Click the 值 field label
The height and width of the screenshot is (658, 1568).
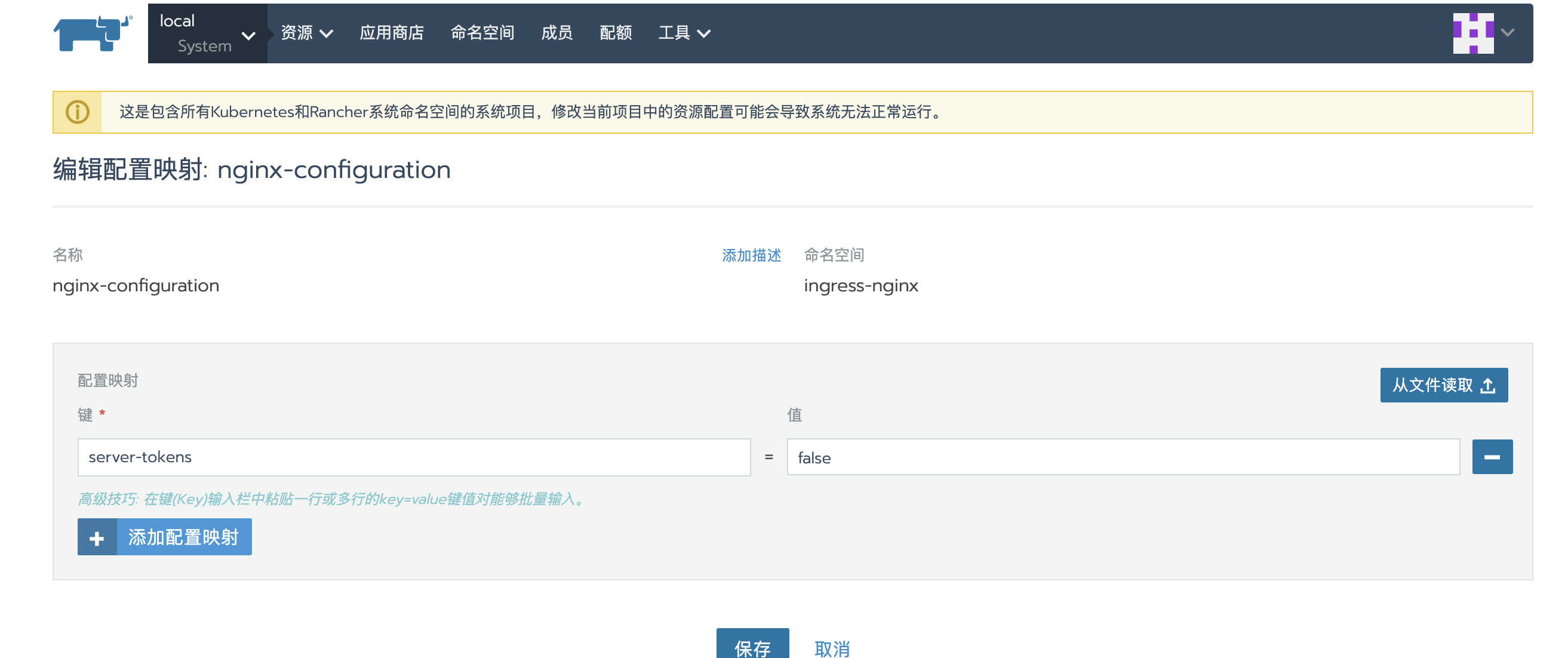tap(794, 415)
